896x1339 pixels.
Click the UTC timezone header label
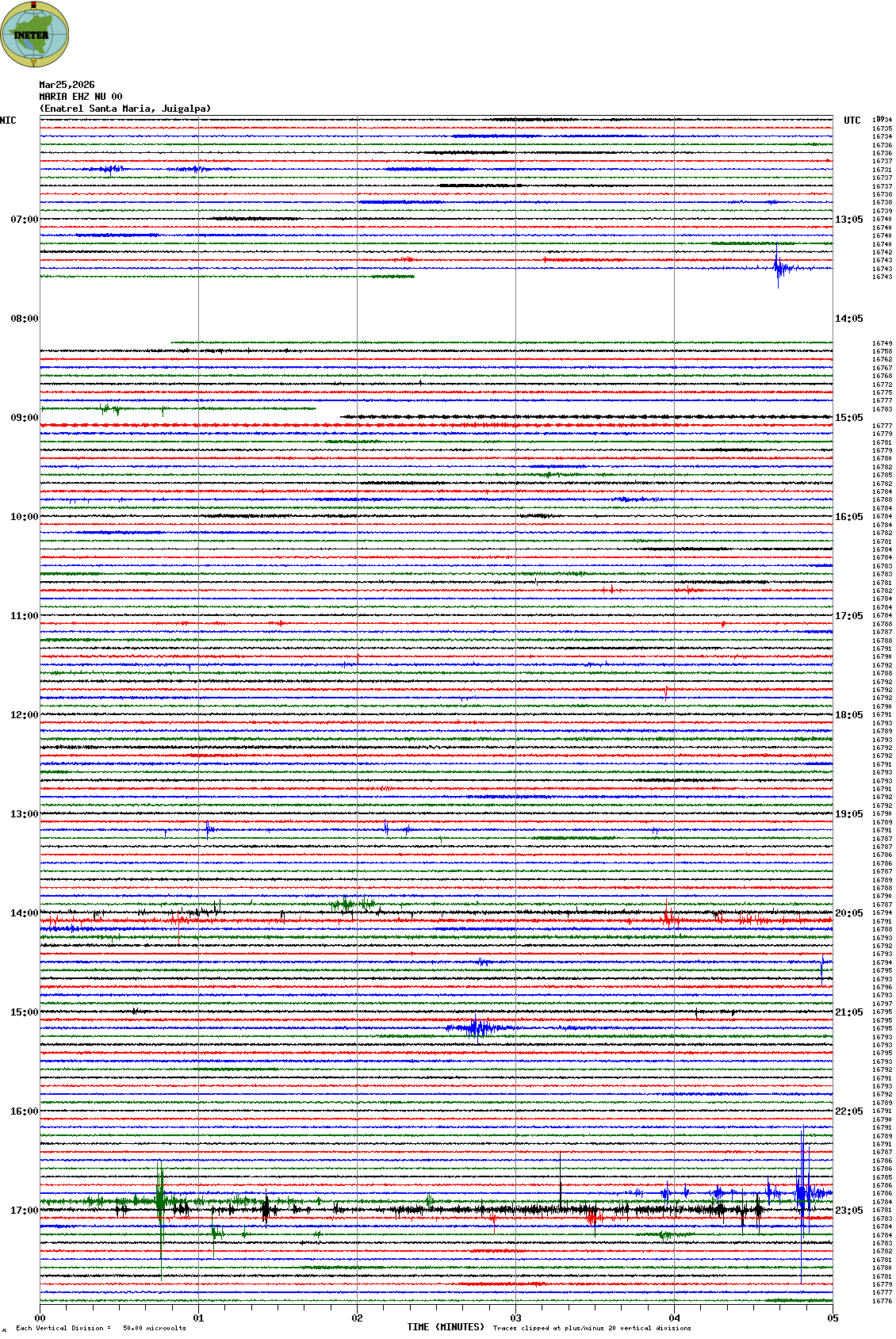tap(852, 121)
